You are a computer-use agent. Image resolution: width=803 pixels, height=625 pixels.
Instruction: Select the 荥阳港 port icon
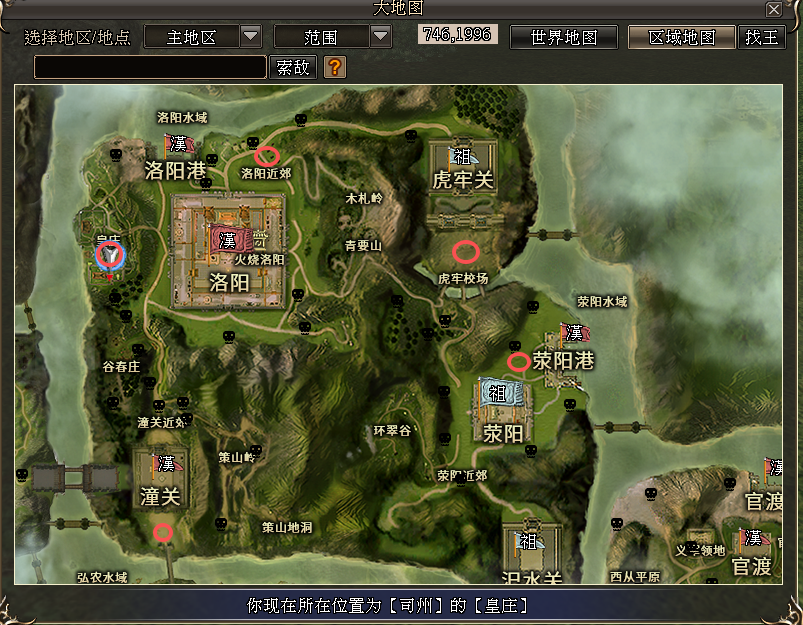[573, 335]
